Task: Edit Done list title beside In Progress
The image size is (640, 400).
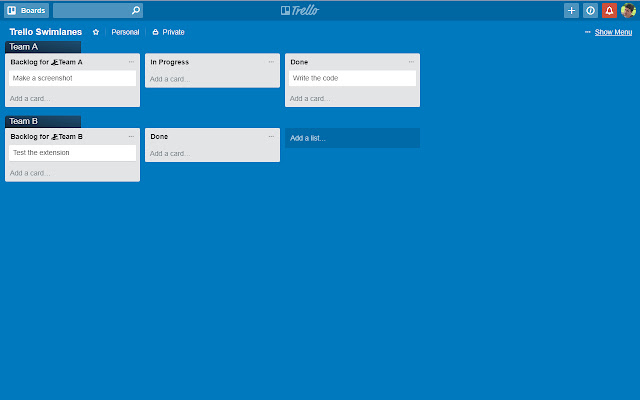Action: click(x=299, y=62)
